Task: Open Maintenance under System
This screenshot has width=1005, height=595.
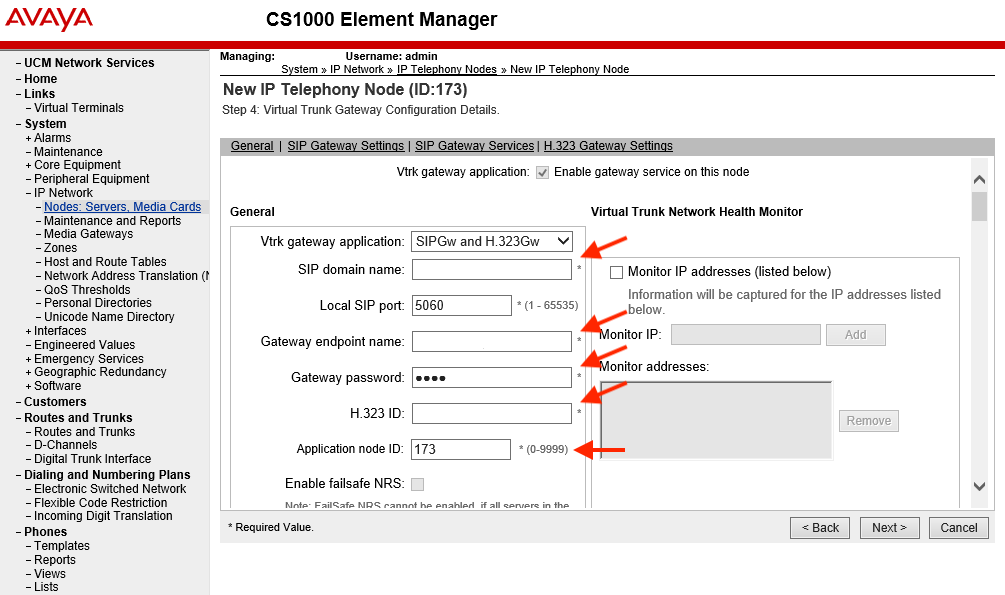Action: point(68,152)
